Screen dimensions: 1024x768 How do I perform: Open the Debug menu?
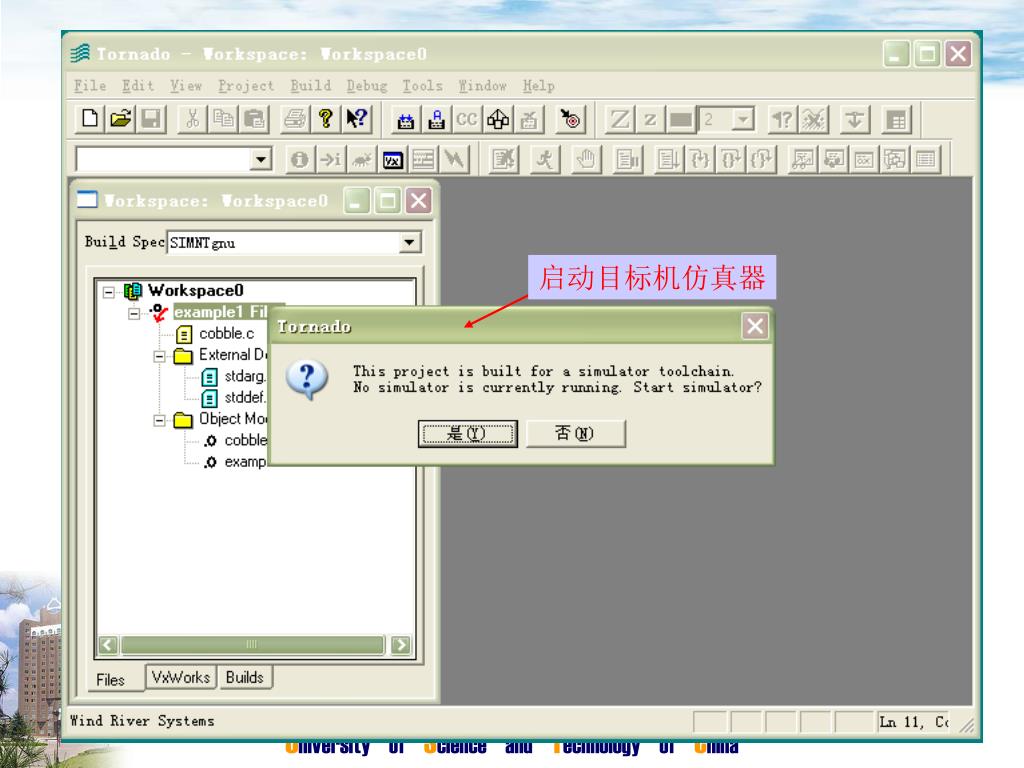(x=367, y=86)
